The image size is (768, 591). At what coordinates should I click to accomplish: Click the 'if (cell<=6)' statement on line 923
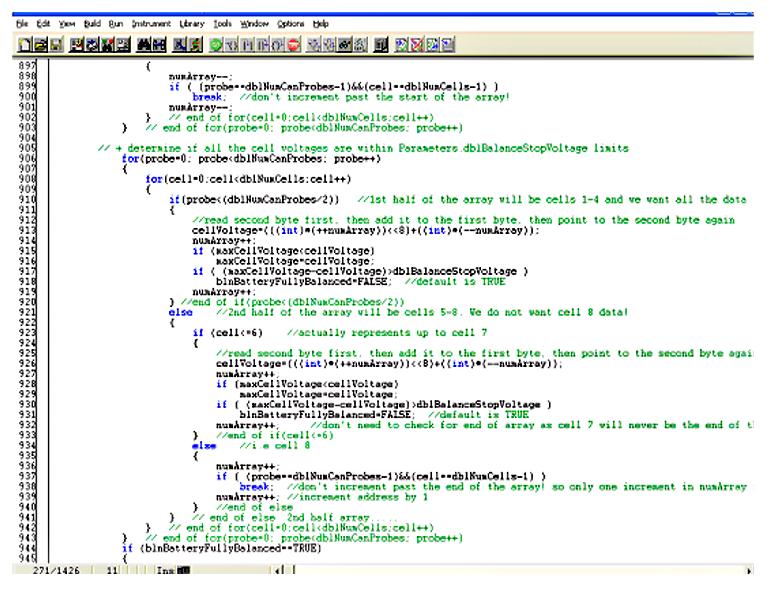coord(228,332)
